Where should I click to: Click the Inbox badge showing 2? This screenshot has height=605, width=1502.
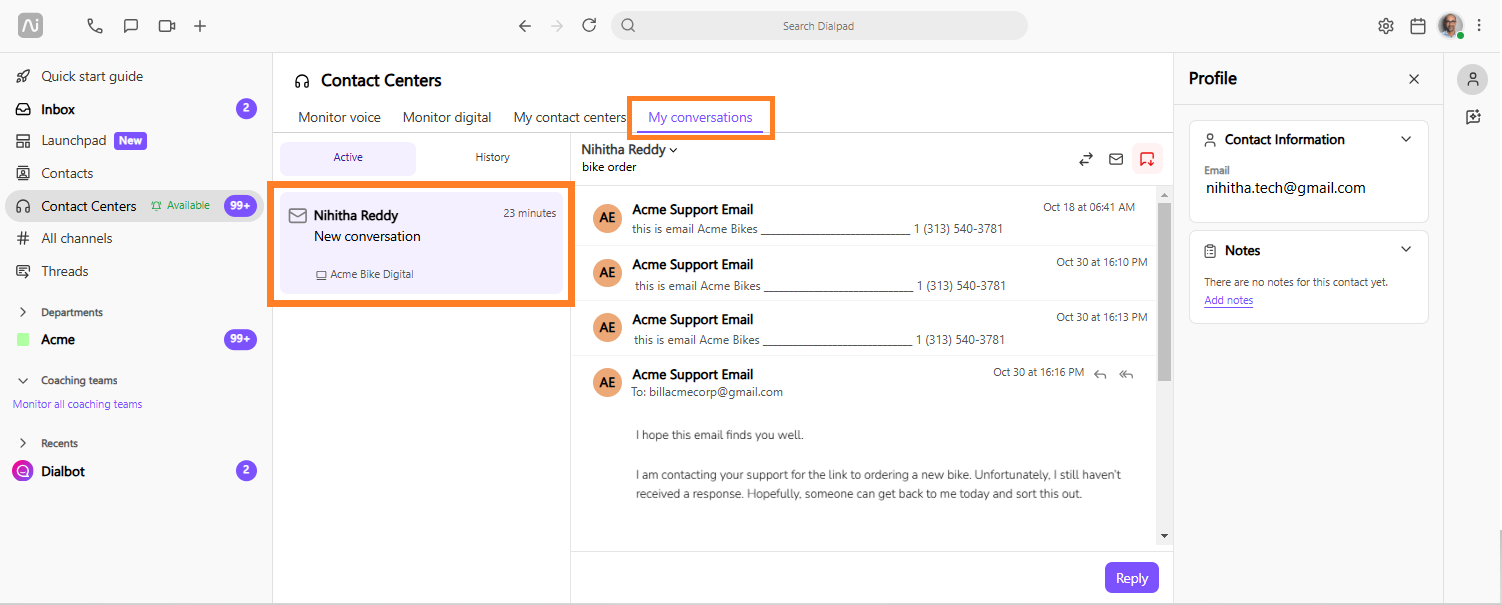[x=246, y=109]
